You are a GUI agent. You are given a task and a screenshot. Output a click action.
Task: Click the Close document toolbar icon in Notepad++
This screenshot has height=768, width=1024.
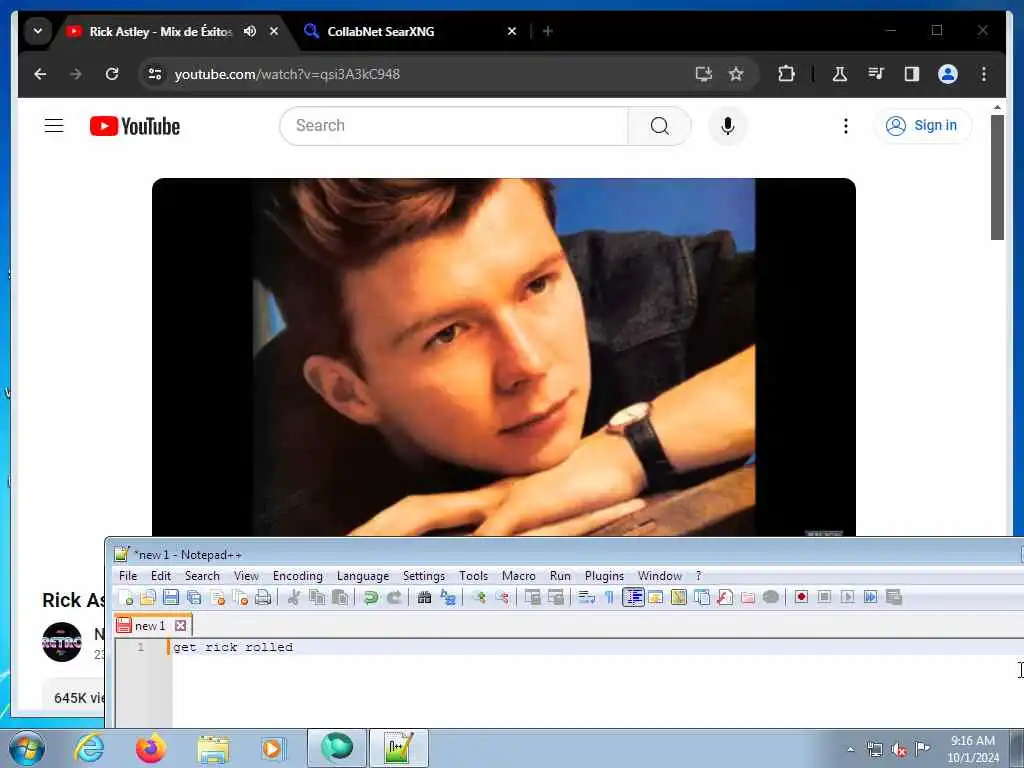click(217, 597)
